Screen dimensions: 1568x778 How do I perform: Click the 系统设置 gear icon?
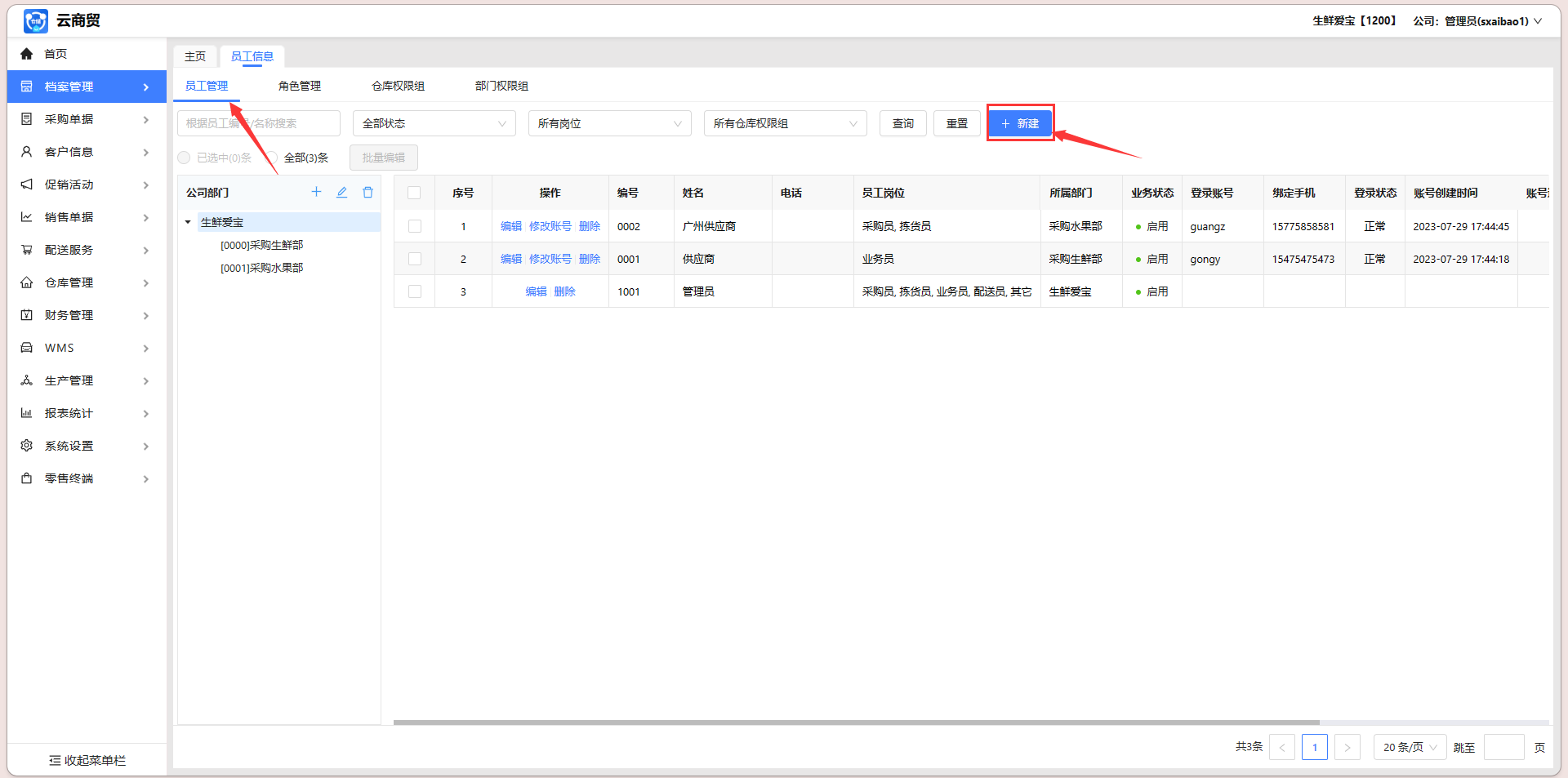click(x=27, y=446)
